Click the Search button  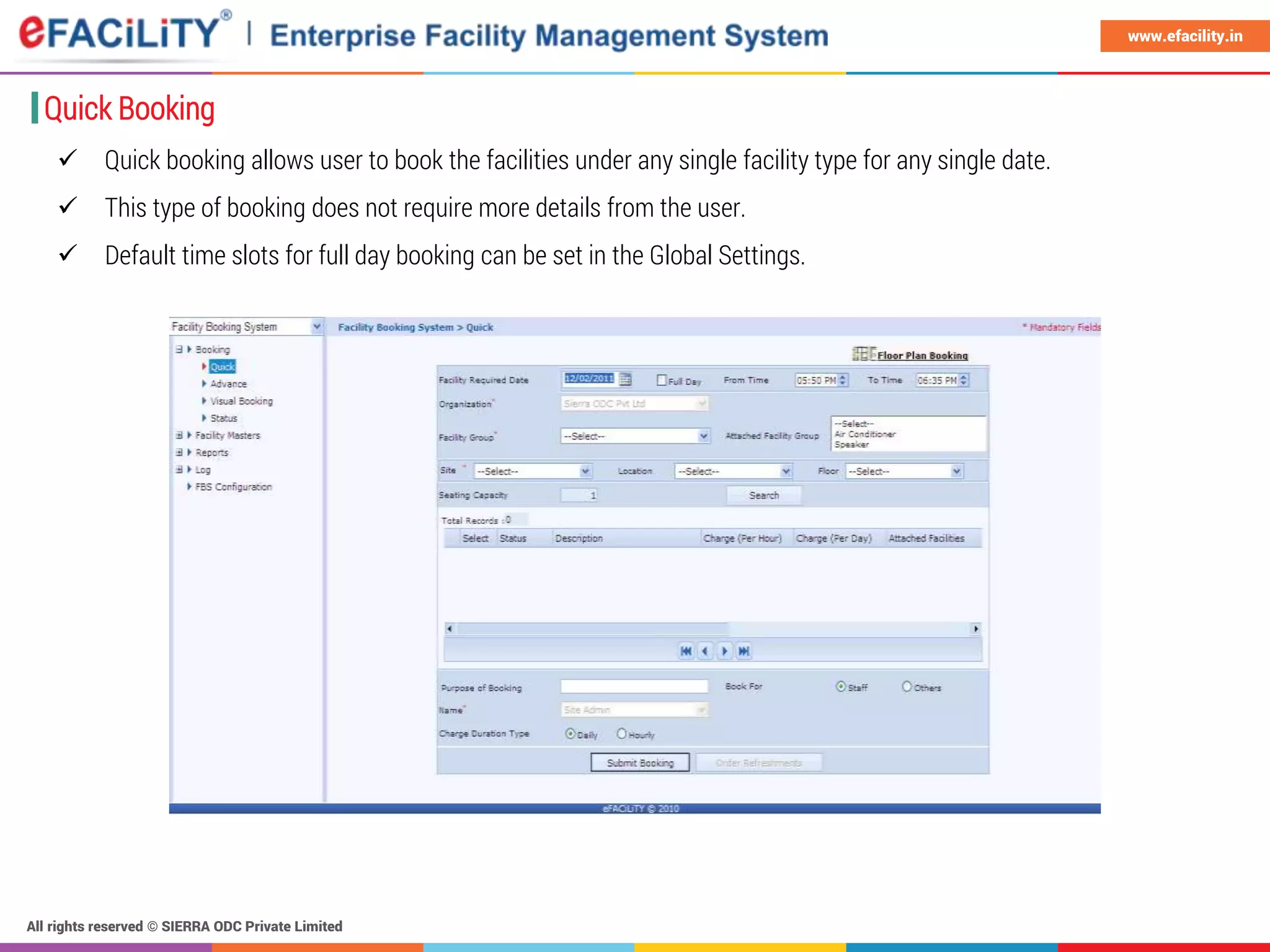(763, 495)
